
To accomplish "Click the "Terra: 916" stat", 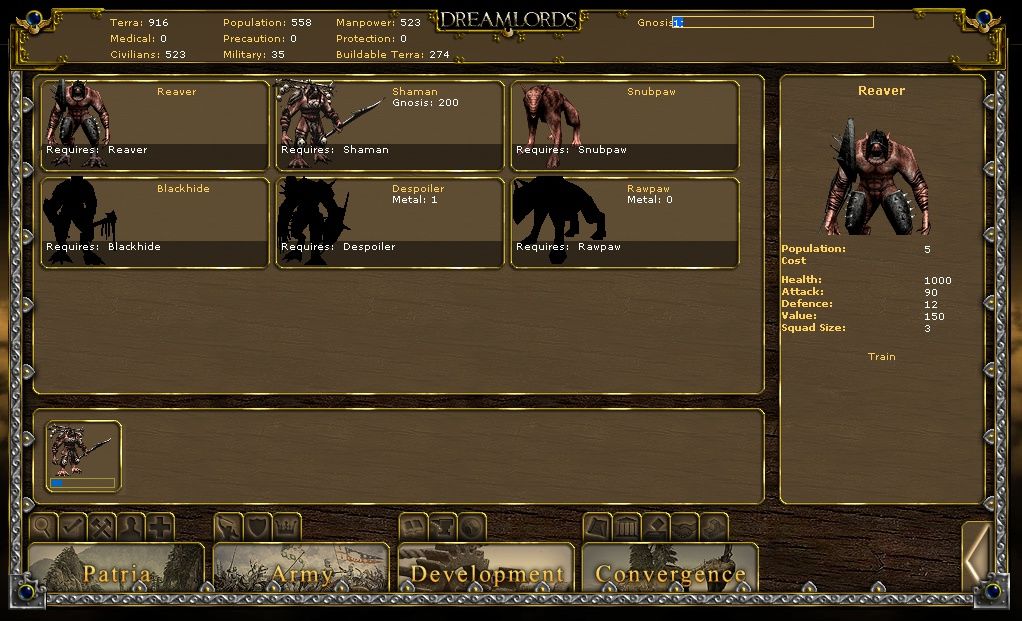I will click(139, 22).
